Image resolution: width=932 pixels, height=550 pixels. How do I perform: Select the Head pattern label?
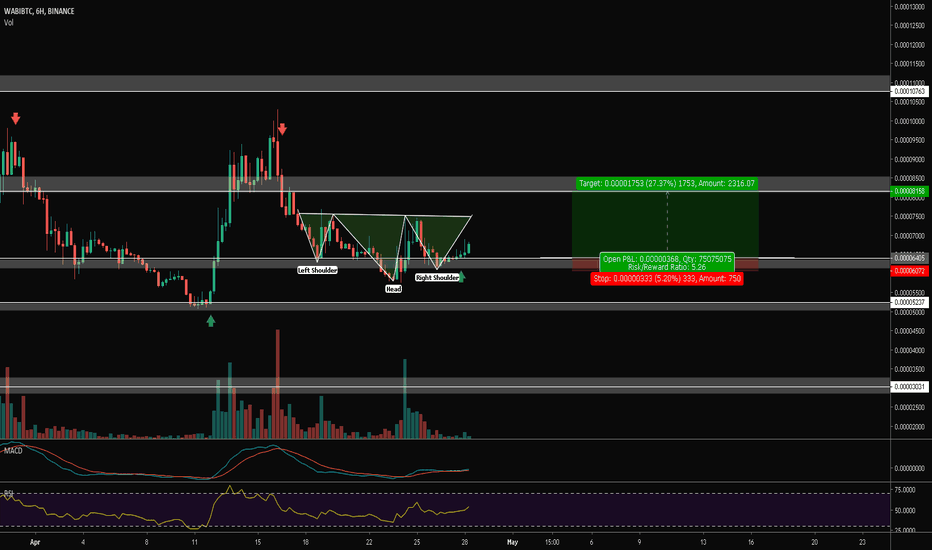(x=393, y=289)
